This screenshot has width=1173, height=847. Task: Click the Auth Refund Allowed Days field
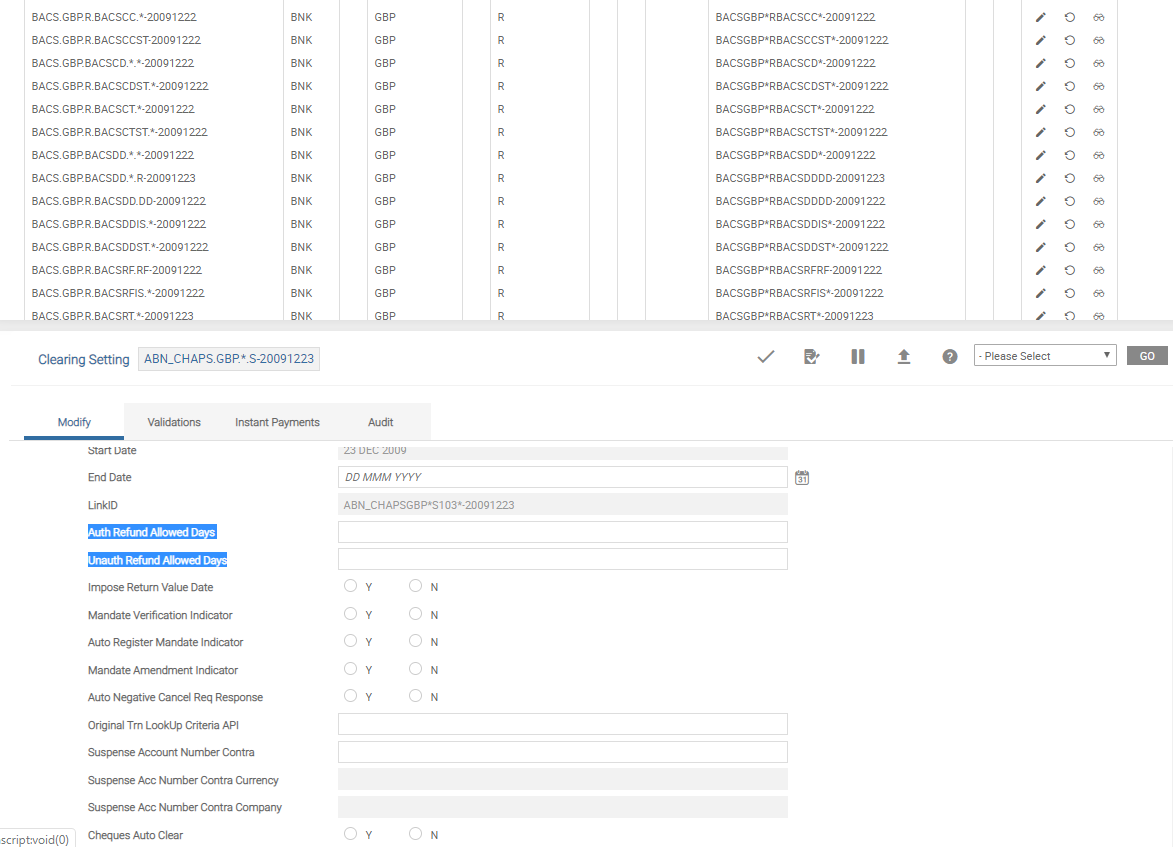pos(562,532)
